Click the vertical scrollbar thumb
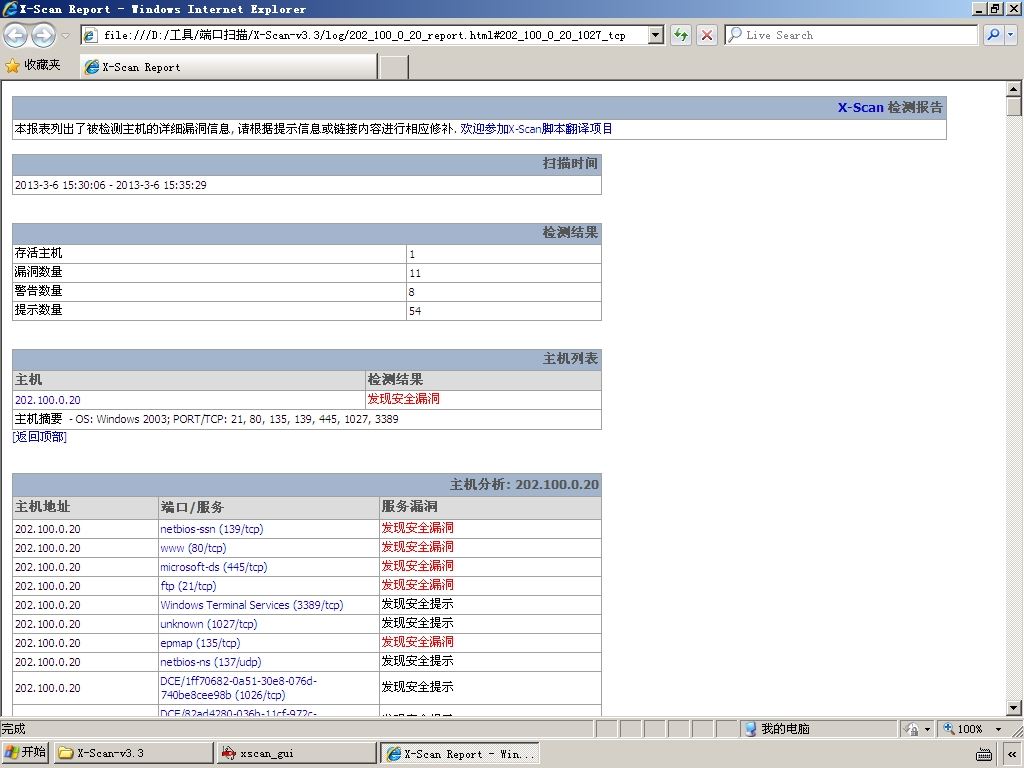The image size is (1024, 768). click(1014, 106)
